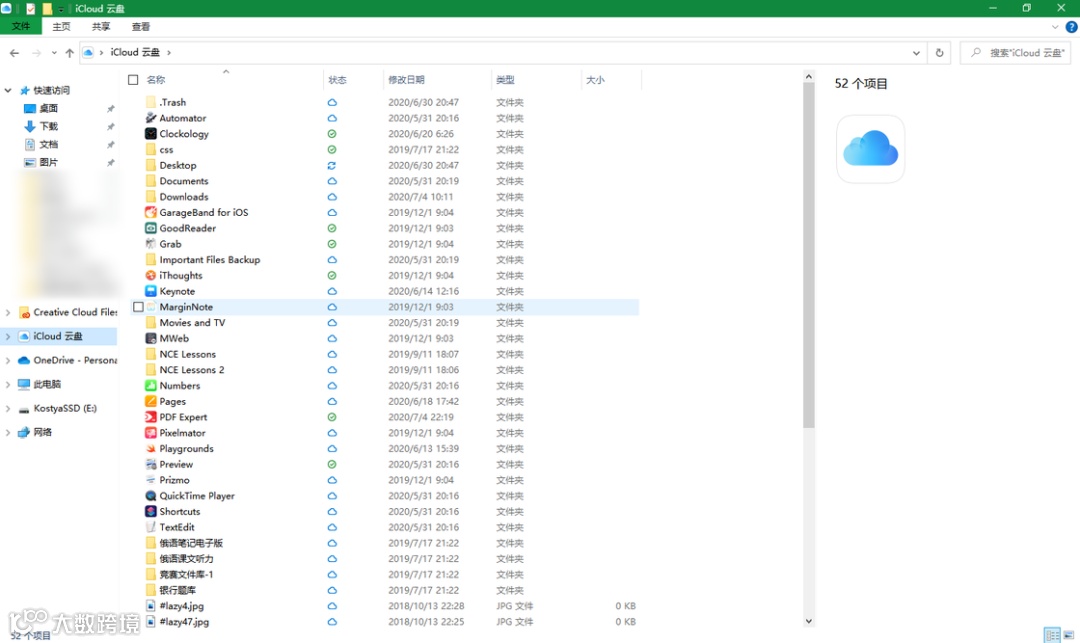Image resolution: width=1080 pixels, height=643 pixels.
Task: Switch to details view layout icon
Action: pyautogui.click(x=1052, y=635)
